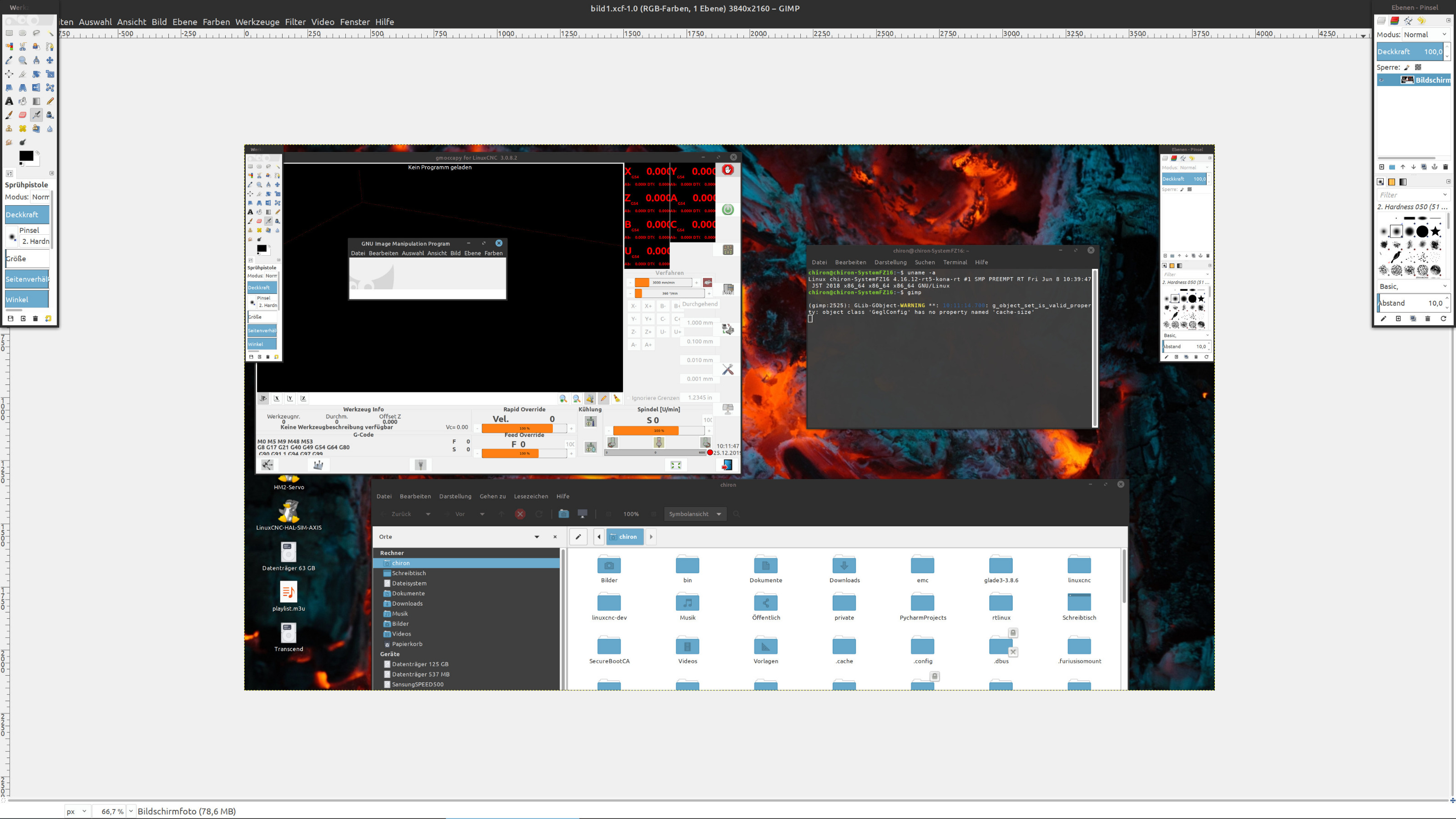Open the Farben menu
Screen dimensions: 1456x819
[x=217, y=22]
